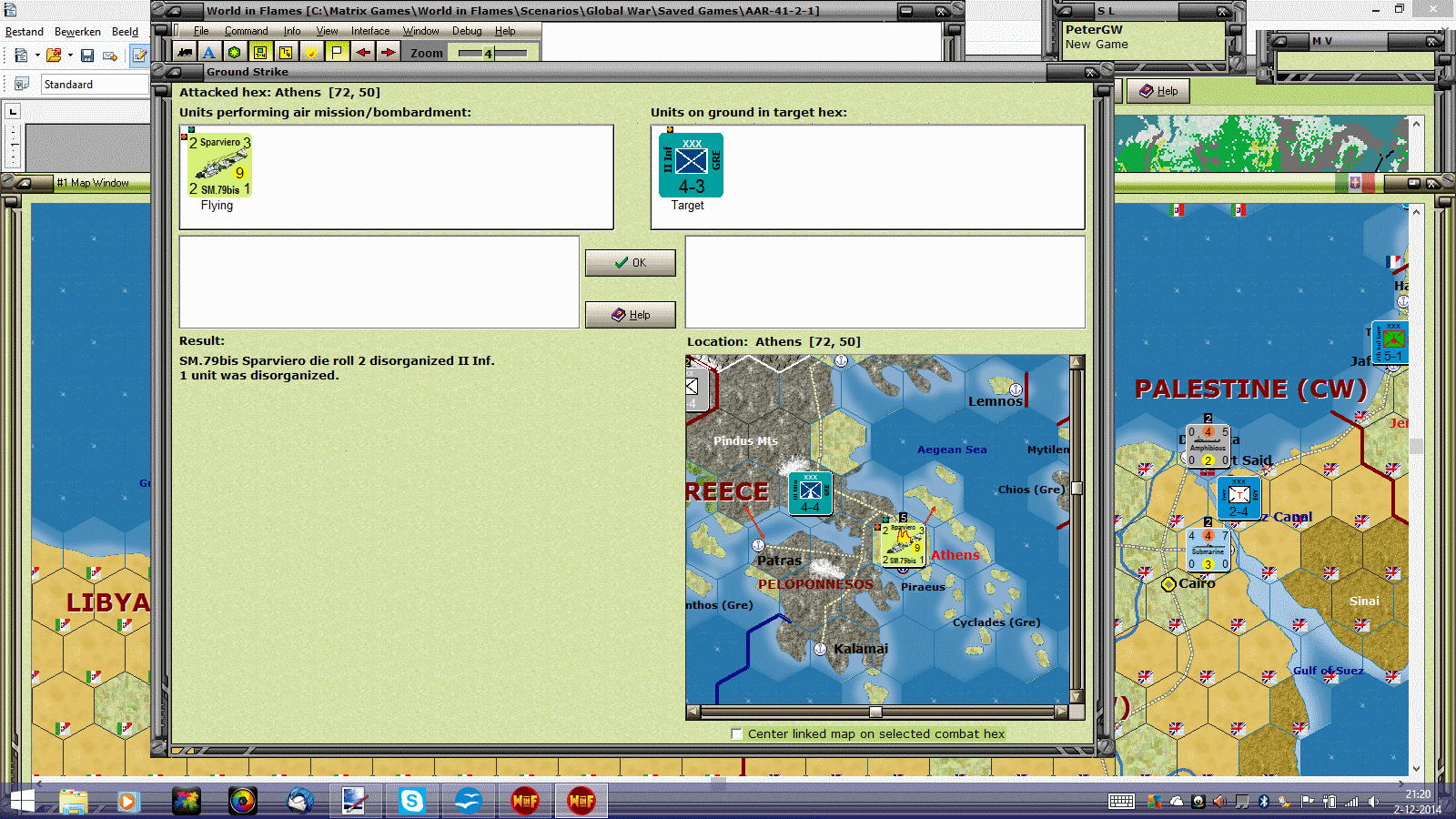The height and width of the screenshot is (819, 1456).
Task: Open the Info menu
Action: click(x=292, y=31)
